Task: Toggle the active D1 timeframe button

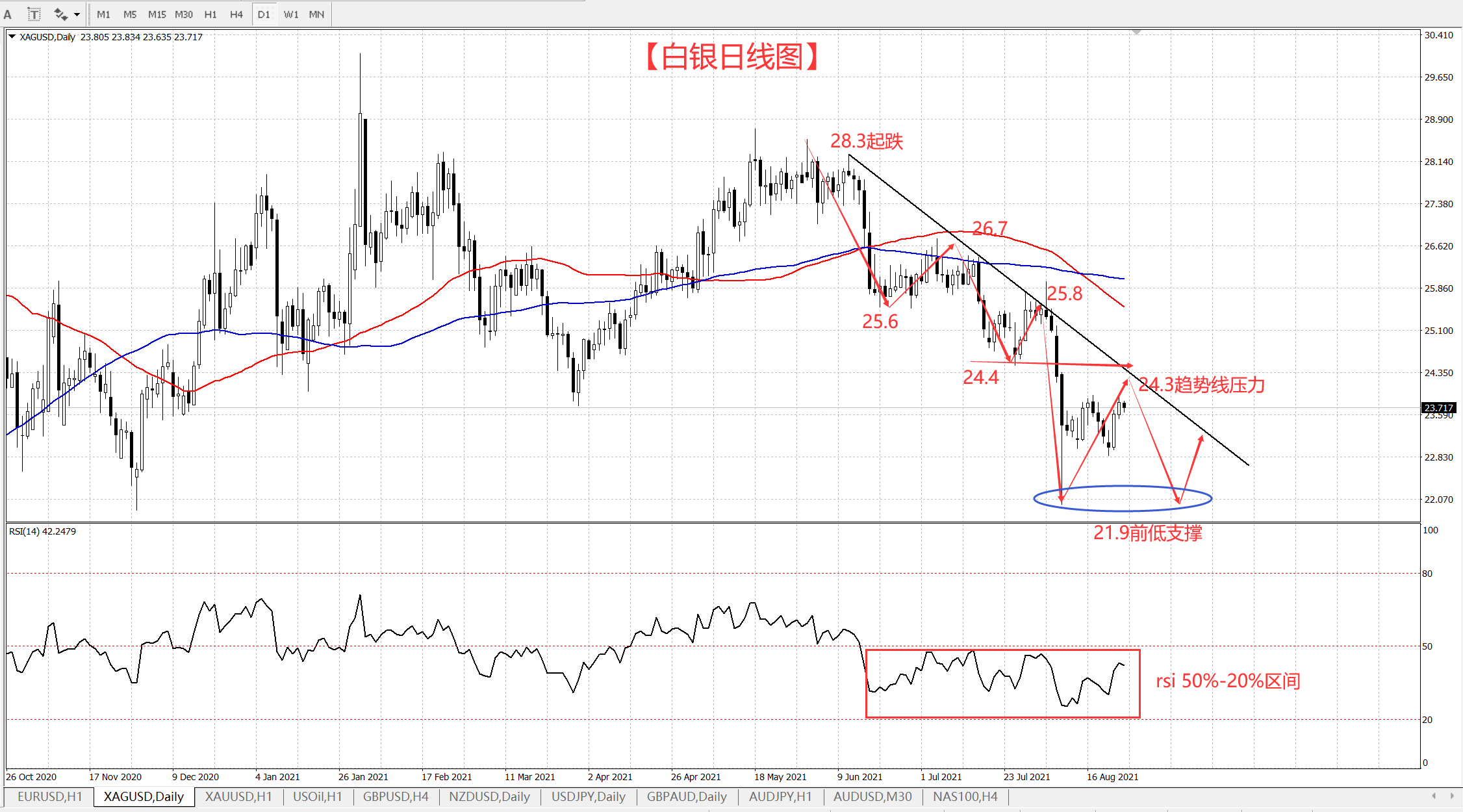Action: pyautogui.click(x=264, y=14)
